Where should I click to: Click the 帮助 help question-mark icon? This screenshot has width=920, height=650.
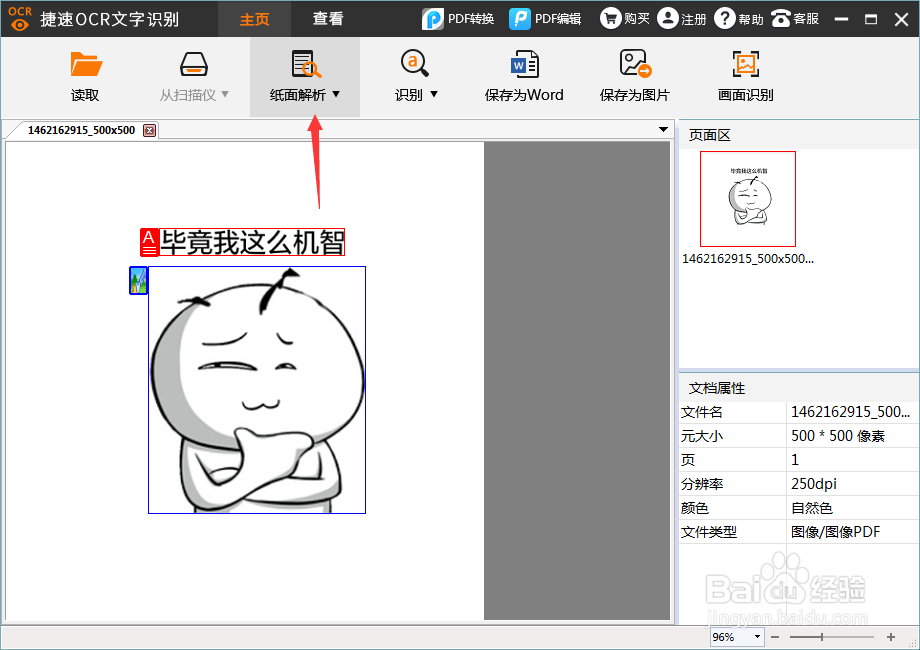[723, 17]
